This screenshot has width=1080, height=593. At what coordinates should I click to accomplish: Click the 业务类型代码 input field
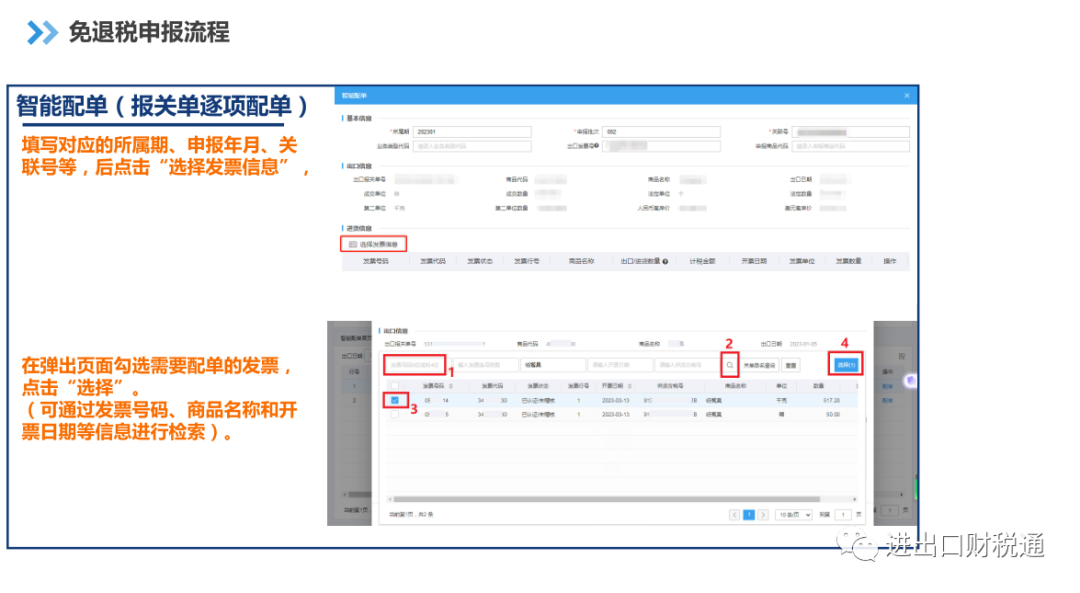click(x=472, y=146)
